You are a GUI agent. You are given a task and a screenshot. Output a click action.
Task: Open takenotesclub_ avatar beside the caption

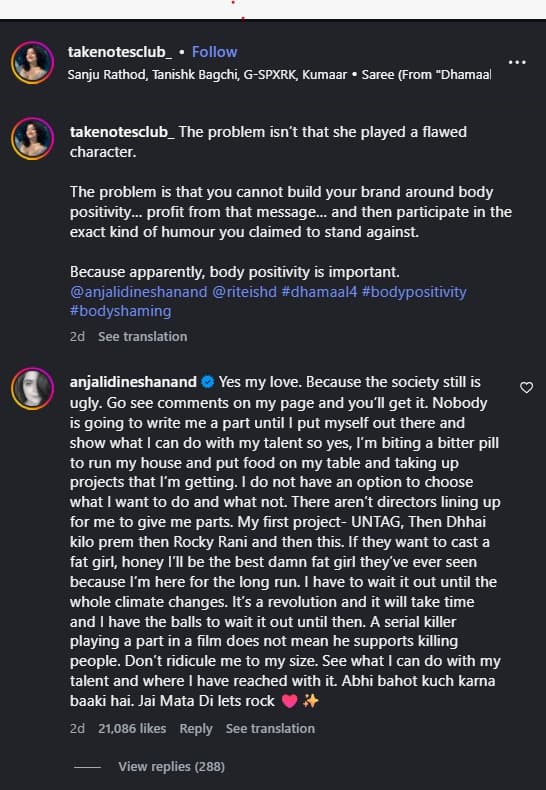tap(32, 139)
